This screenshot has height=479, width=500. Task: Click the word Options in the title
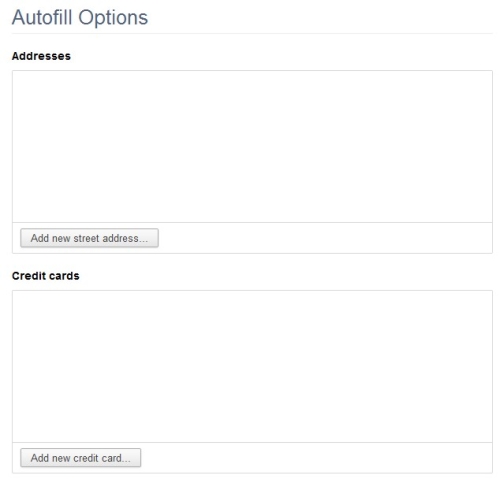pyautogui.click(x=113, y=18)
